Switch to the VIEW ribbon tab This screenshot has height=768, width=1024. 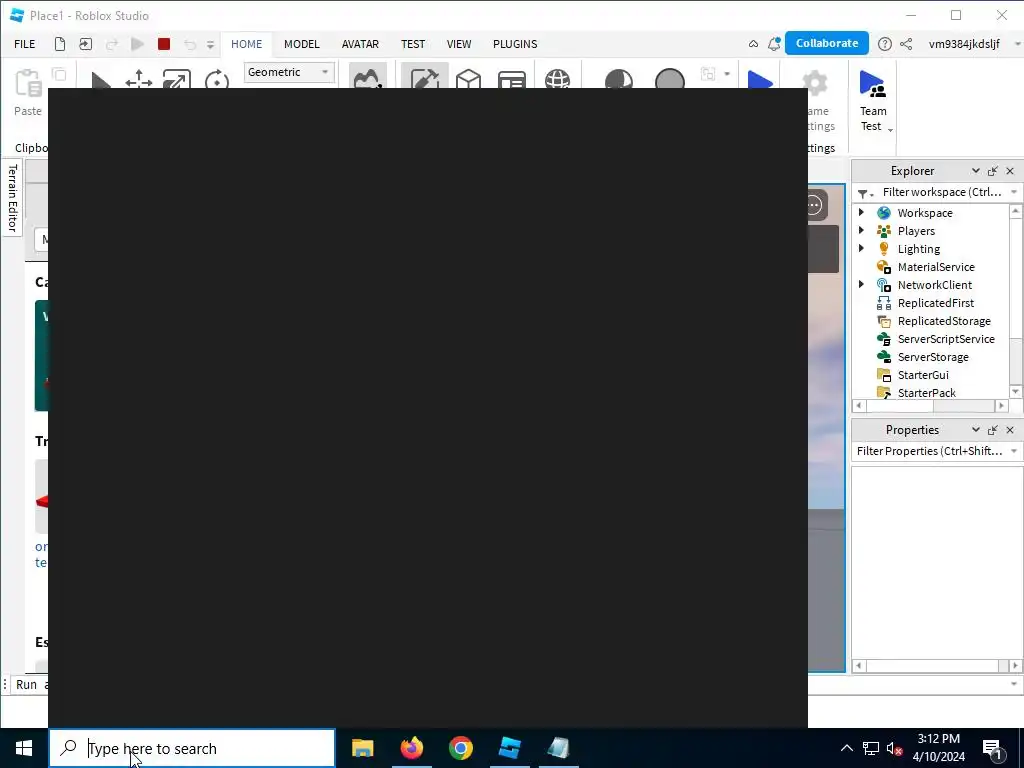[x=458, y=44]
